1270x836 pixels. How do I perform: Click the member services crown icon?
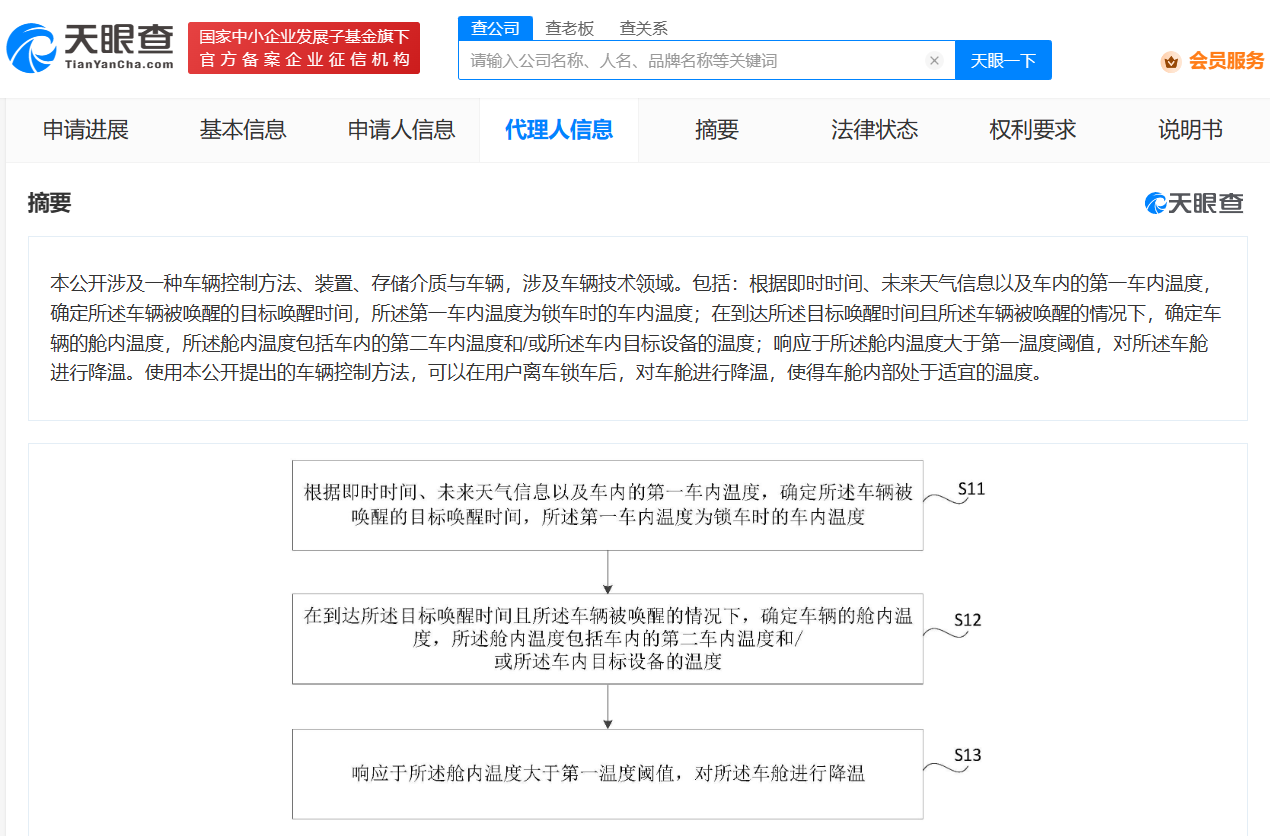pyautogui.click(x=1171, y=61)
